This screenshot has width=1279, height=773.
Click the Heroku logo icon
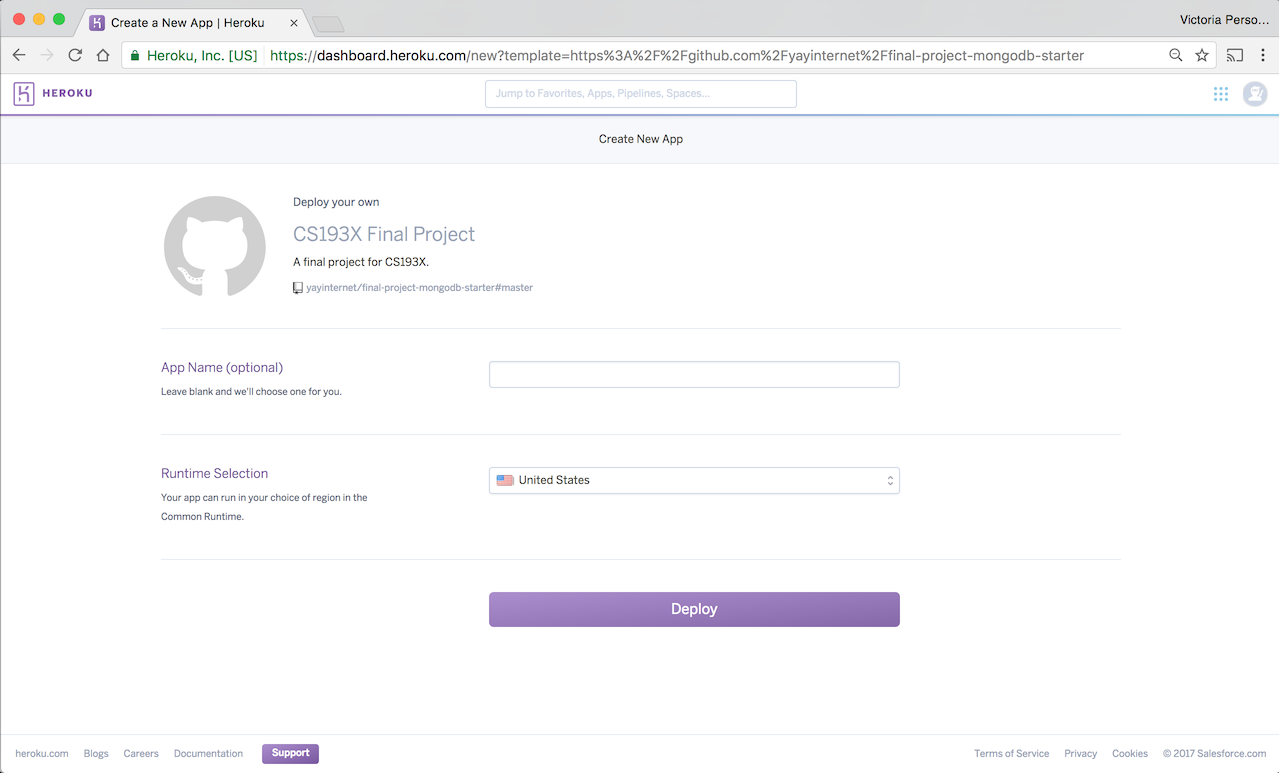click(24, 94)
